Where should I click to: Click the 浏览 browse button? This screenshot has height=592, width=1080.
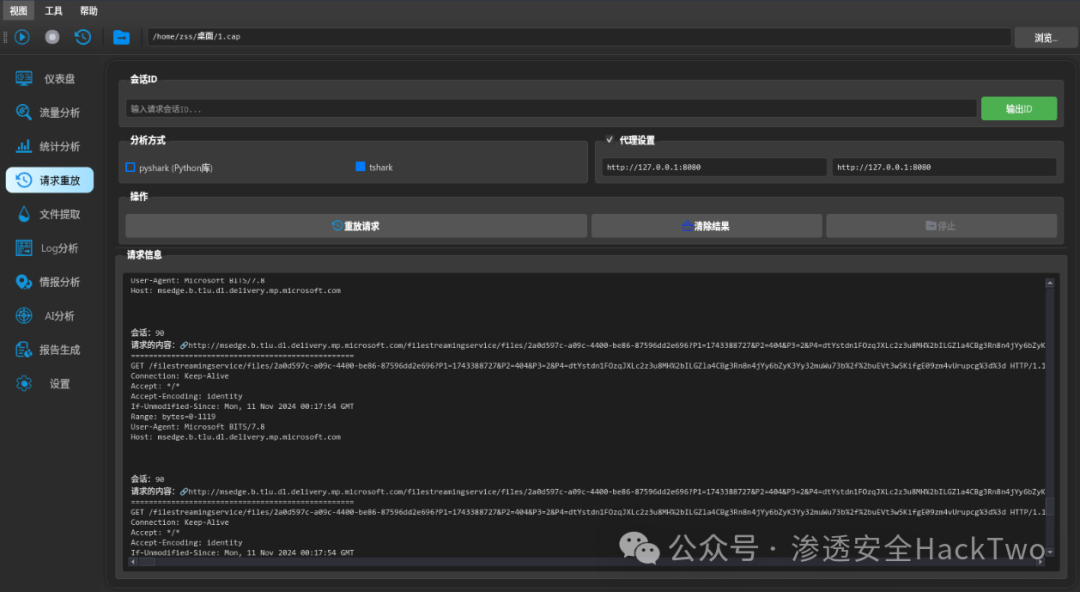pos(1046,37)
